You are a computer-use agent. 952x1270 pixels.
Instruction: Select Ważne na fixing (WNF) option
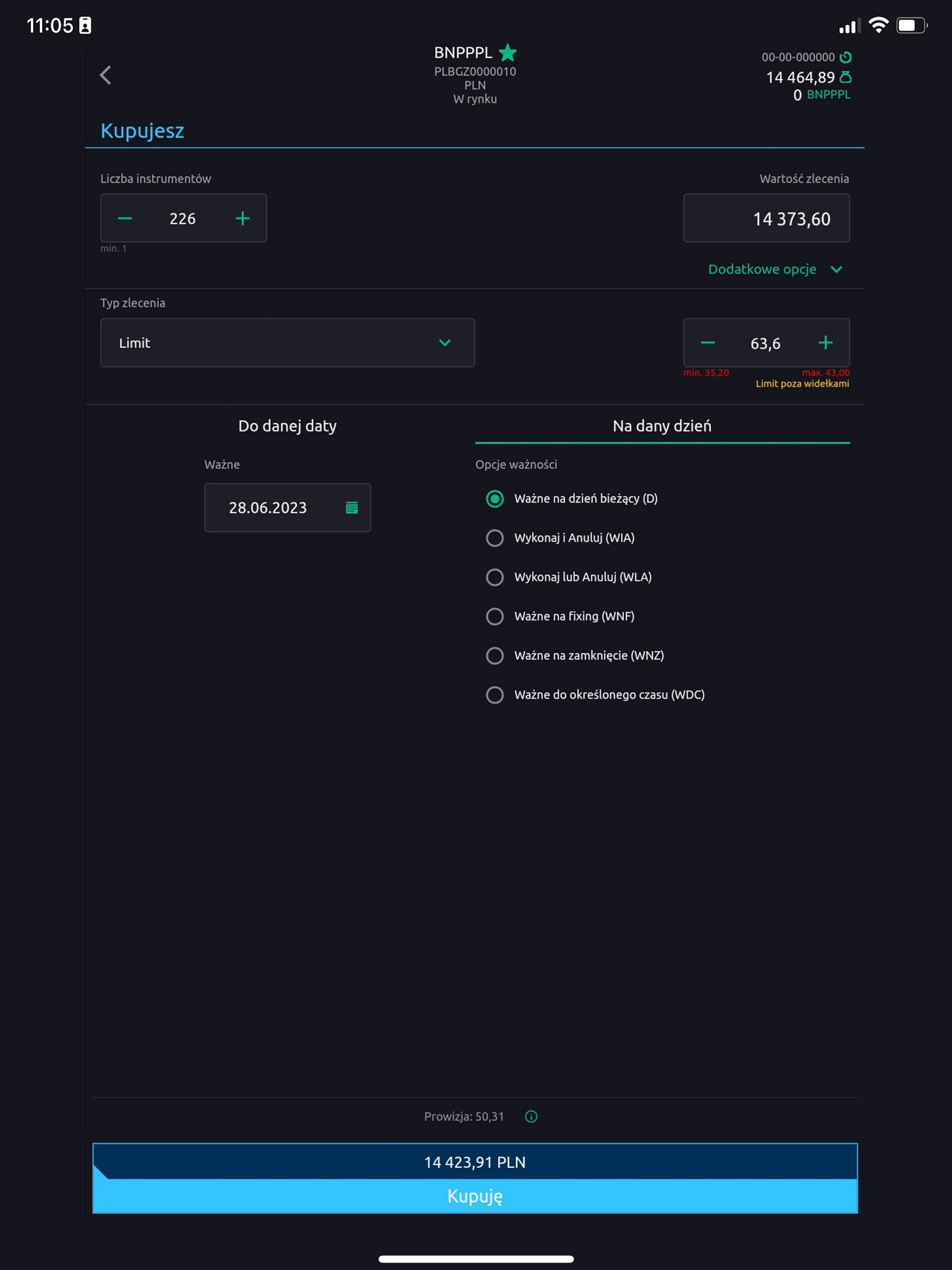click(561, 616)
